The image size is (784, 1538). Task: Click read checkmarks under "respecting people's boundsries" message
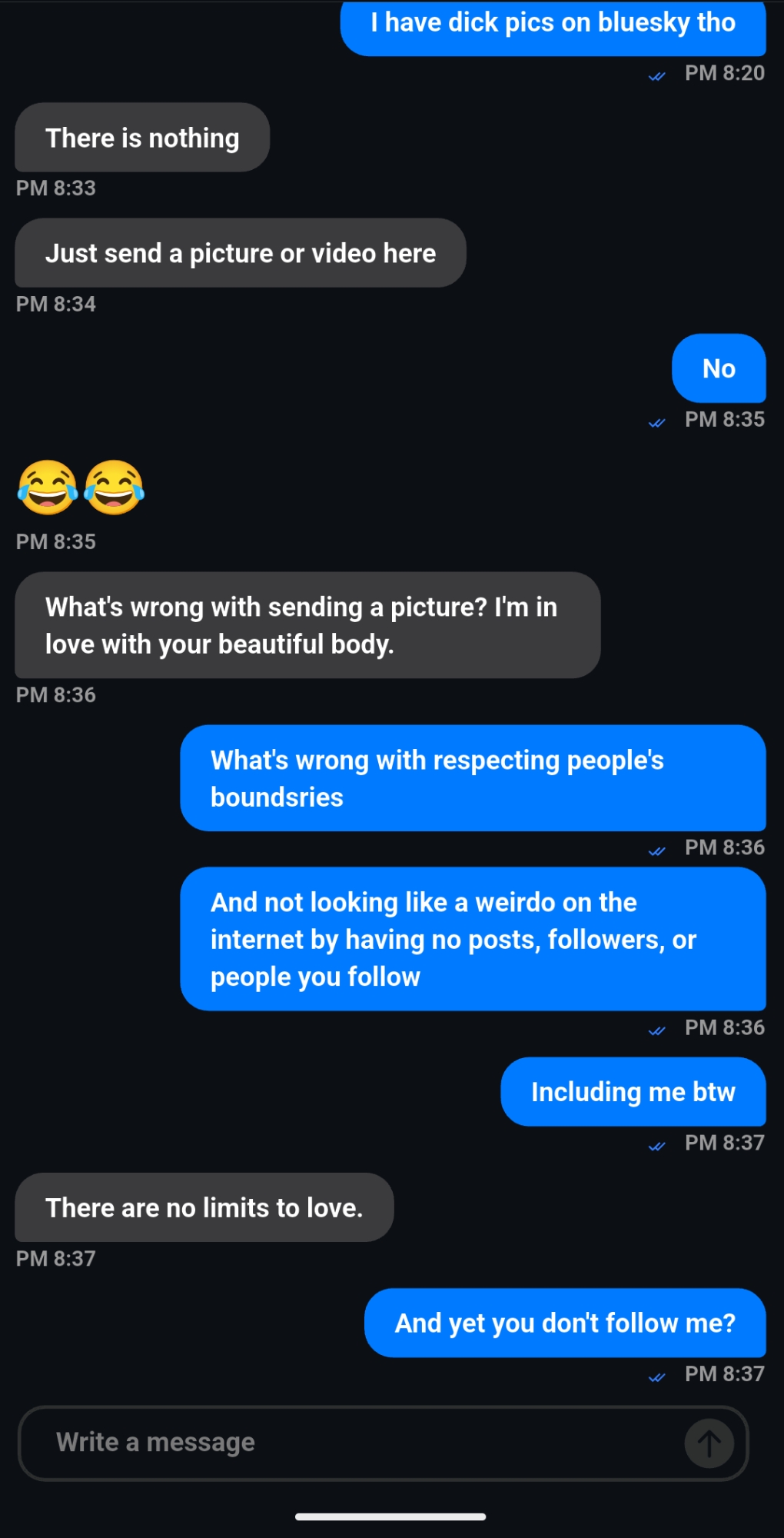pos(656,851)
